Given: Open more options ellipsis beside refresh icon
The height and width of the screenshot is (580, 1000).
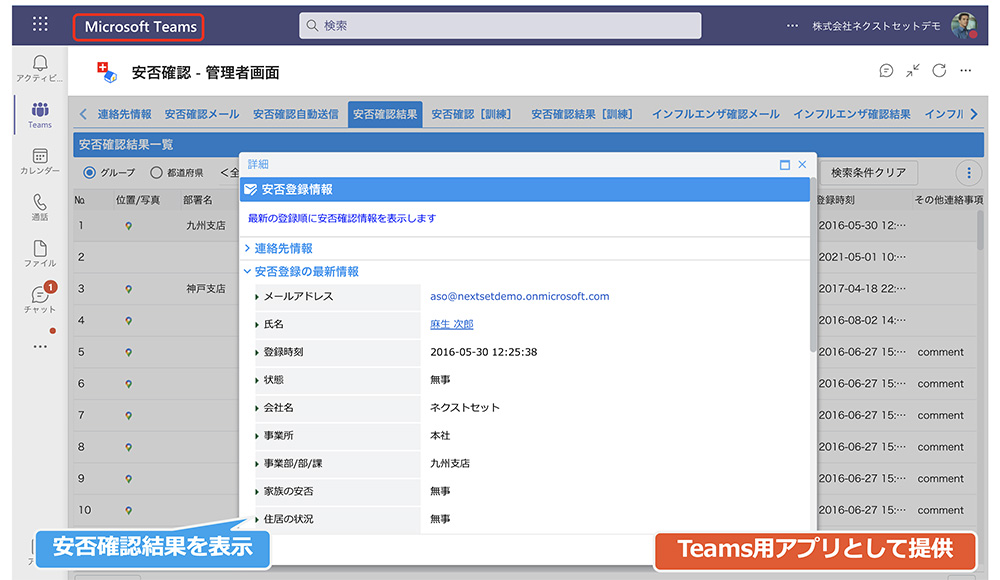Looking at the screenshot, I should click(966, 71).
